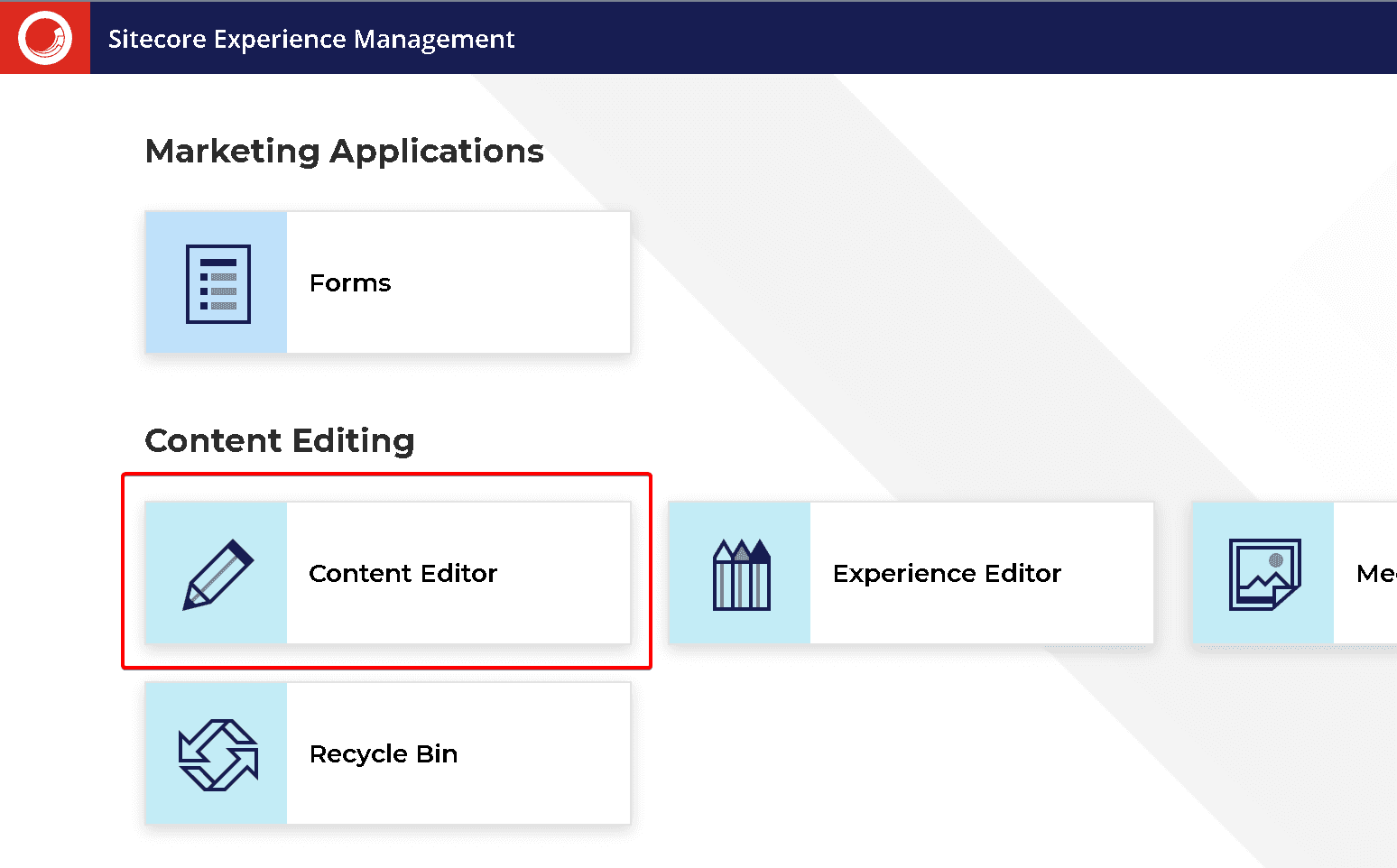Image resolution: width=1397 pixels, height=868 pixels.
Task: Open Recycle Bin via its text label
Action: tap(384, 754)
